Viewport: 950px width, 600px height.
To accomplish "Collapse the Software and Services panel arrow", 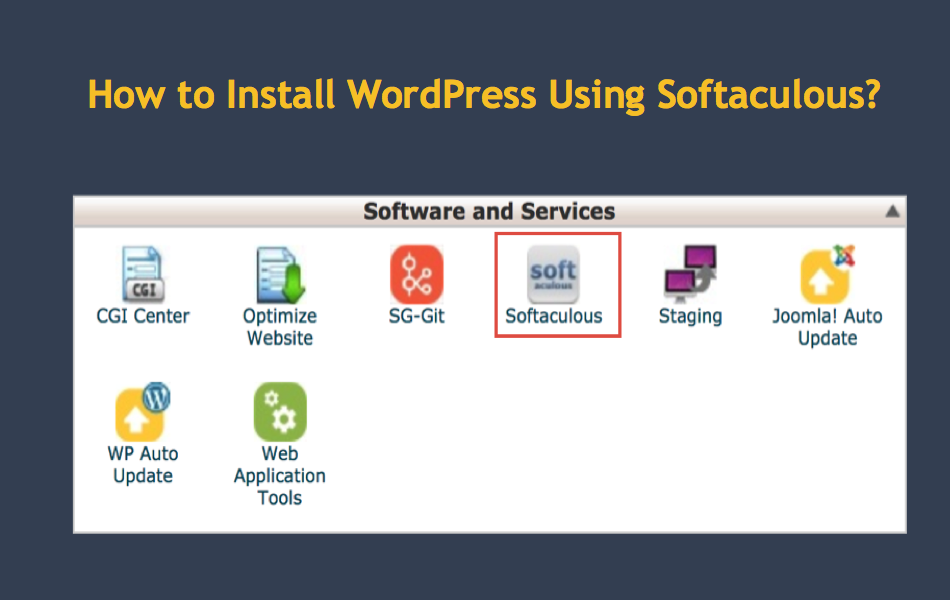I will 892,212.
